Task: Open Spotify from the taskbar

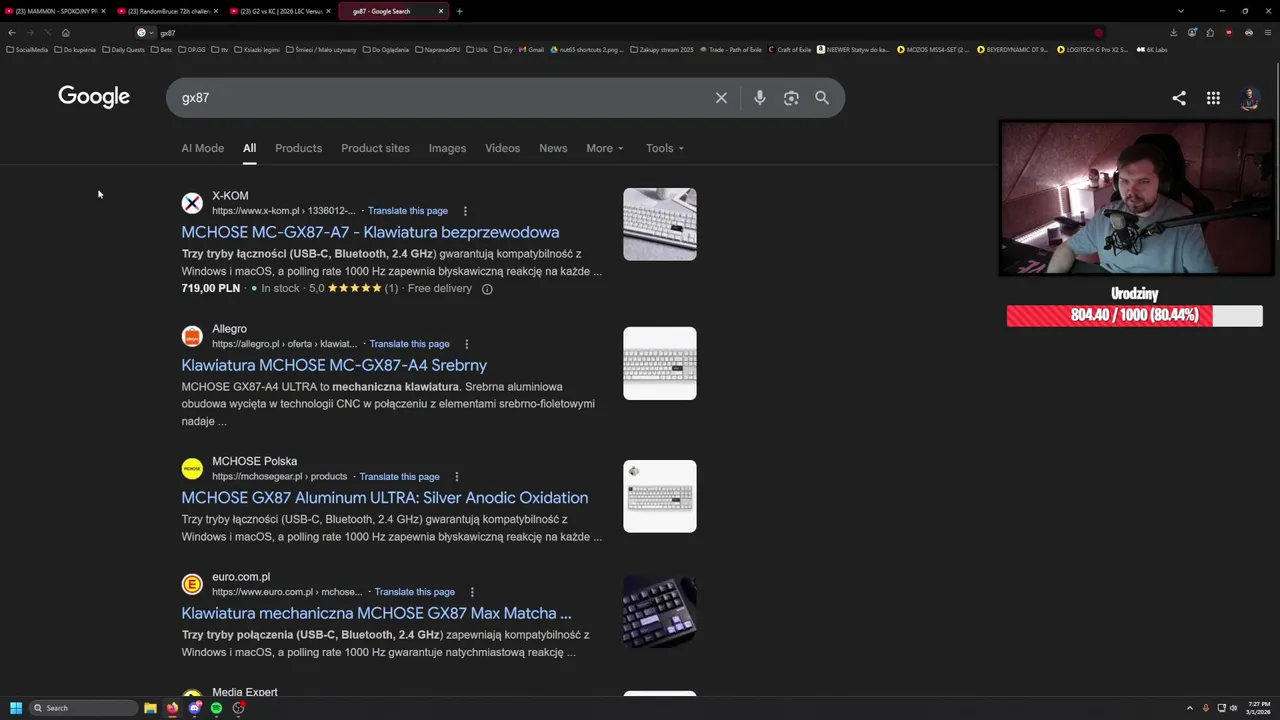Action: (216, 708)
